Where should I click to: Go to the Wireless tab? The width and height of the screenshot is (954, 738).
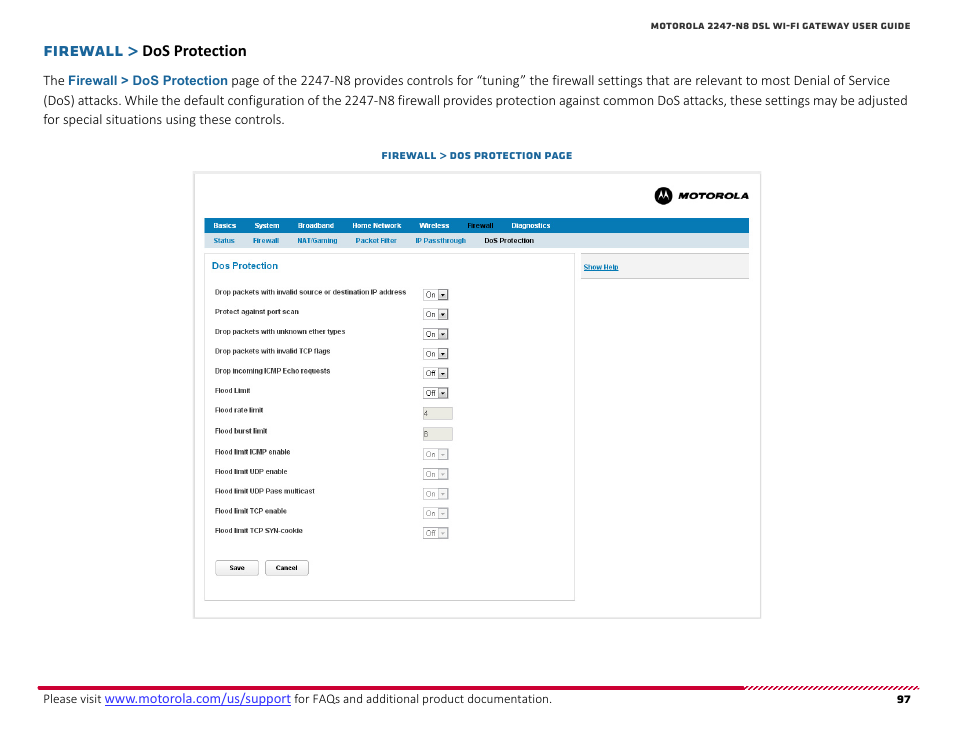point(434,225)
